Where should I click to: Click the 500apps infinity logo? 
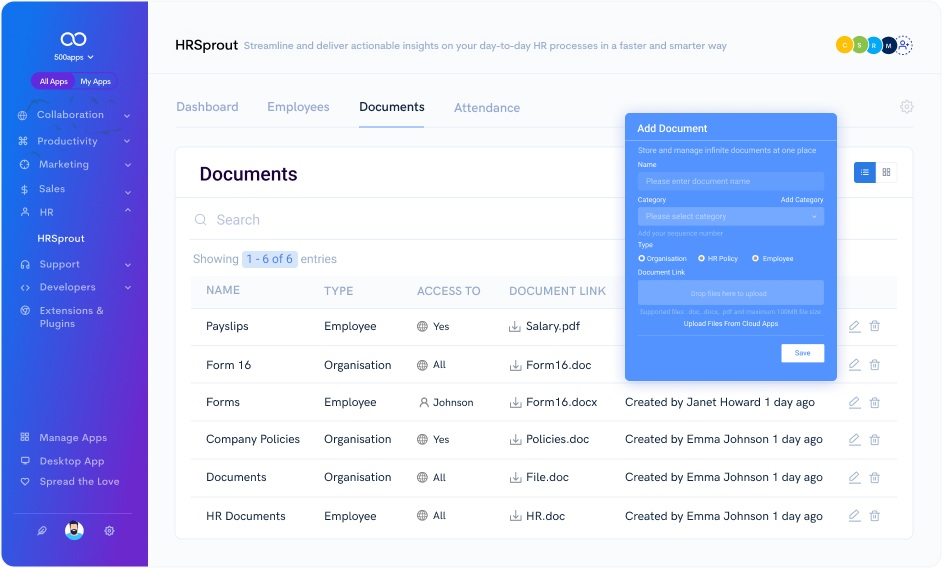[73, 39]
